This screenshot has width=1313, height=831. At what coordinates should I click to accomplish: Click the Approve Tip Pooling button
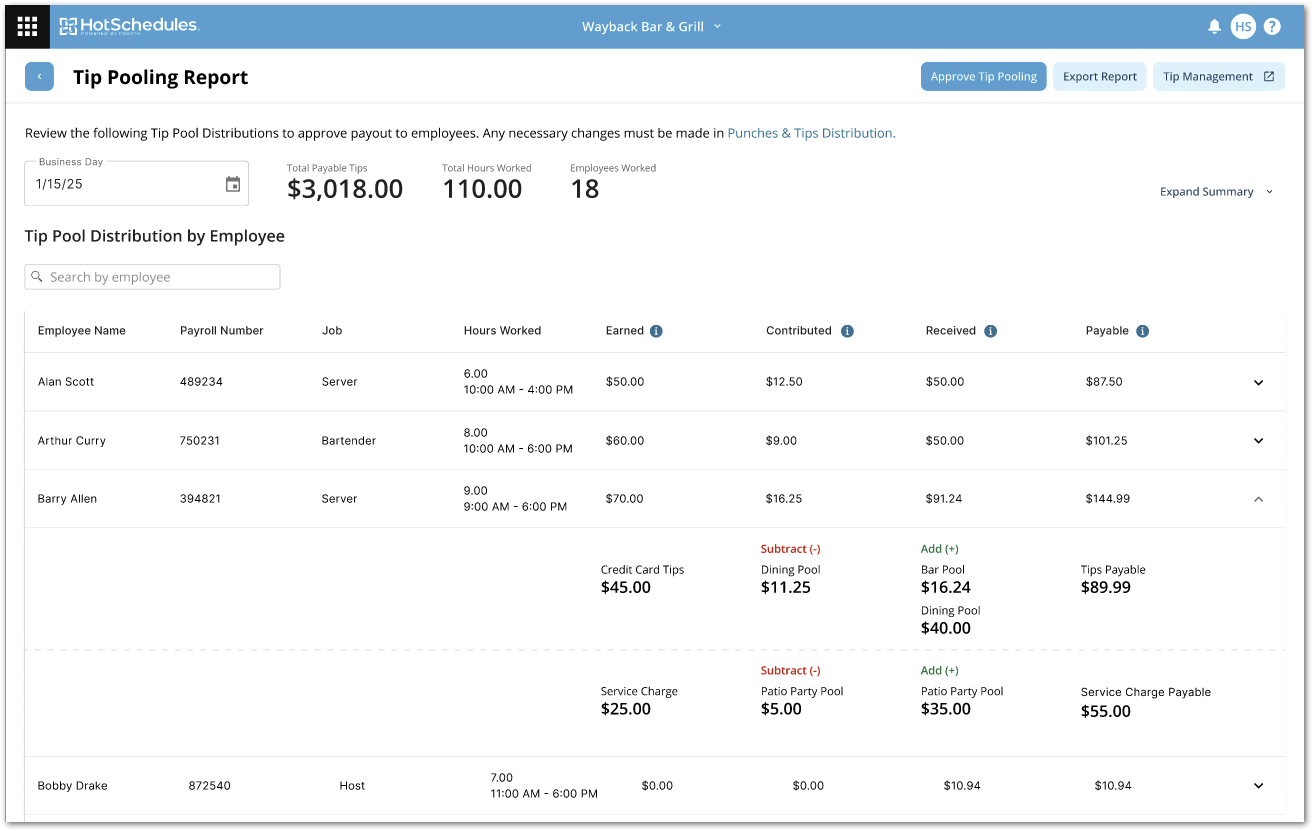(983, 77)
